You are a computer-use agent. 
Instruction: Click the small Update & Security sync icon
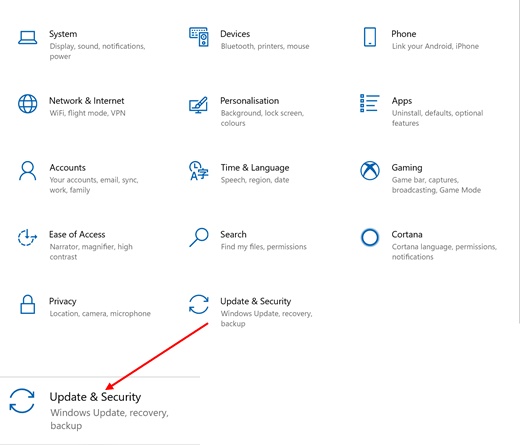click(199, 304)
